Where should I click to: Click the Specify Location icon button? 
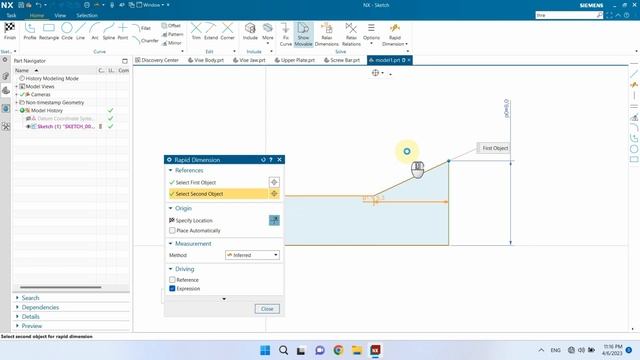point(274,220)
